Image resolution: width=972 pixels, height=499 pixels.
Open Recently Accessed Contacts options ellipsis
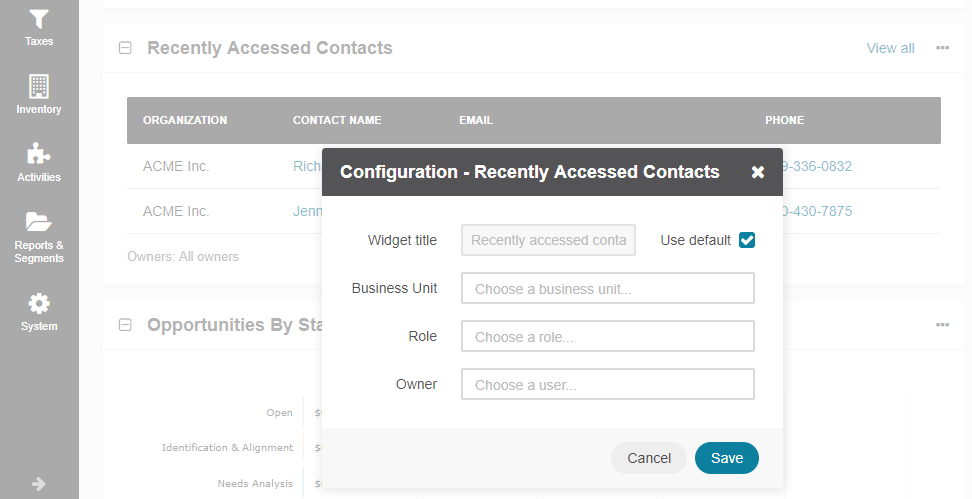(942, 48)
